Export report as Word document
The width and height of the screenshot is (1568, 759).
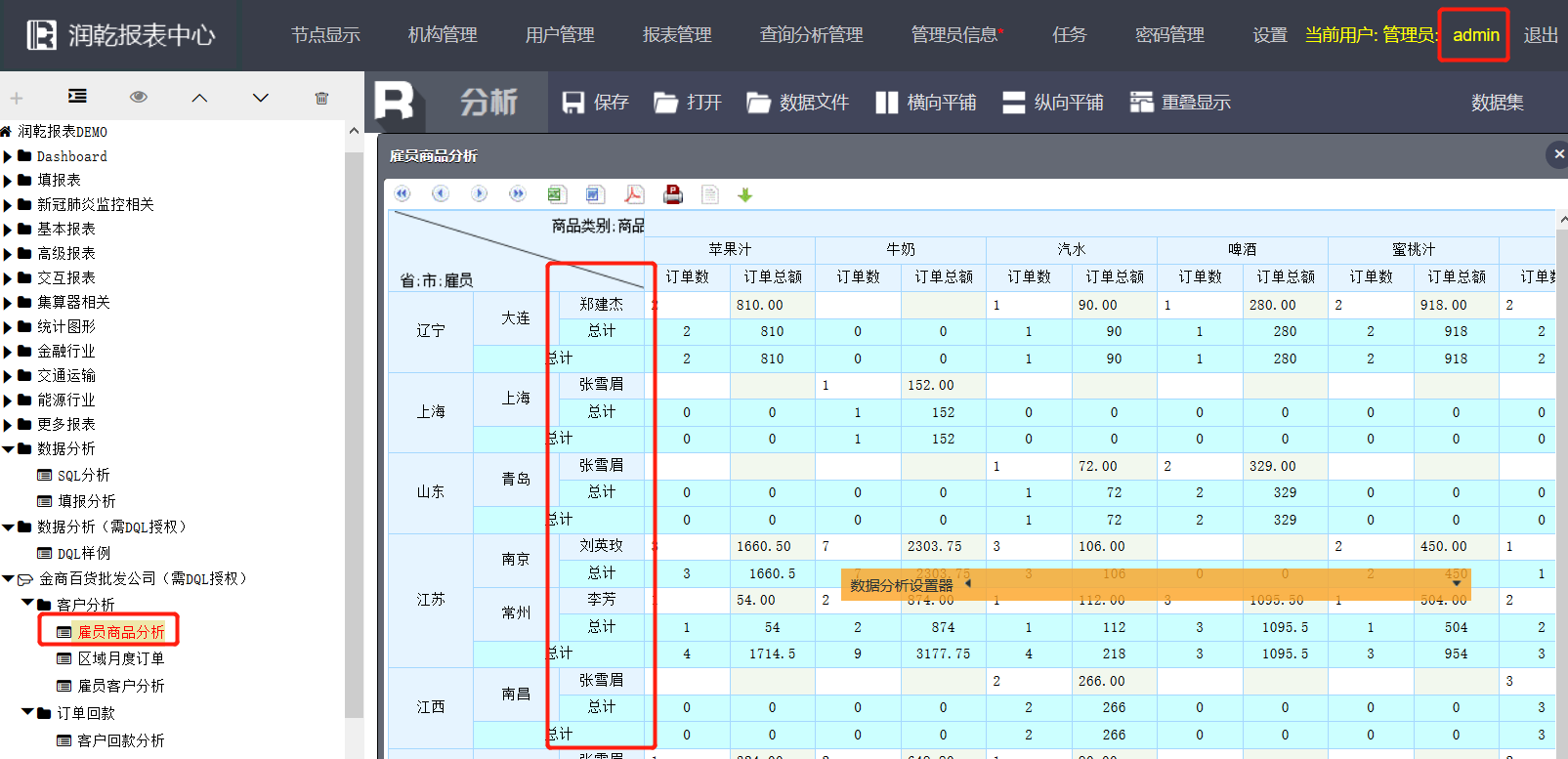[594, 194]
